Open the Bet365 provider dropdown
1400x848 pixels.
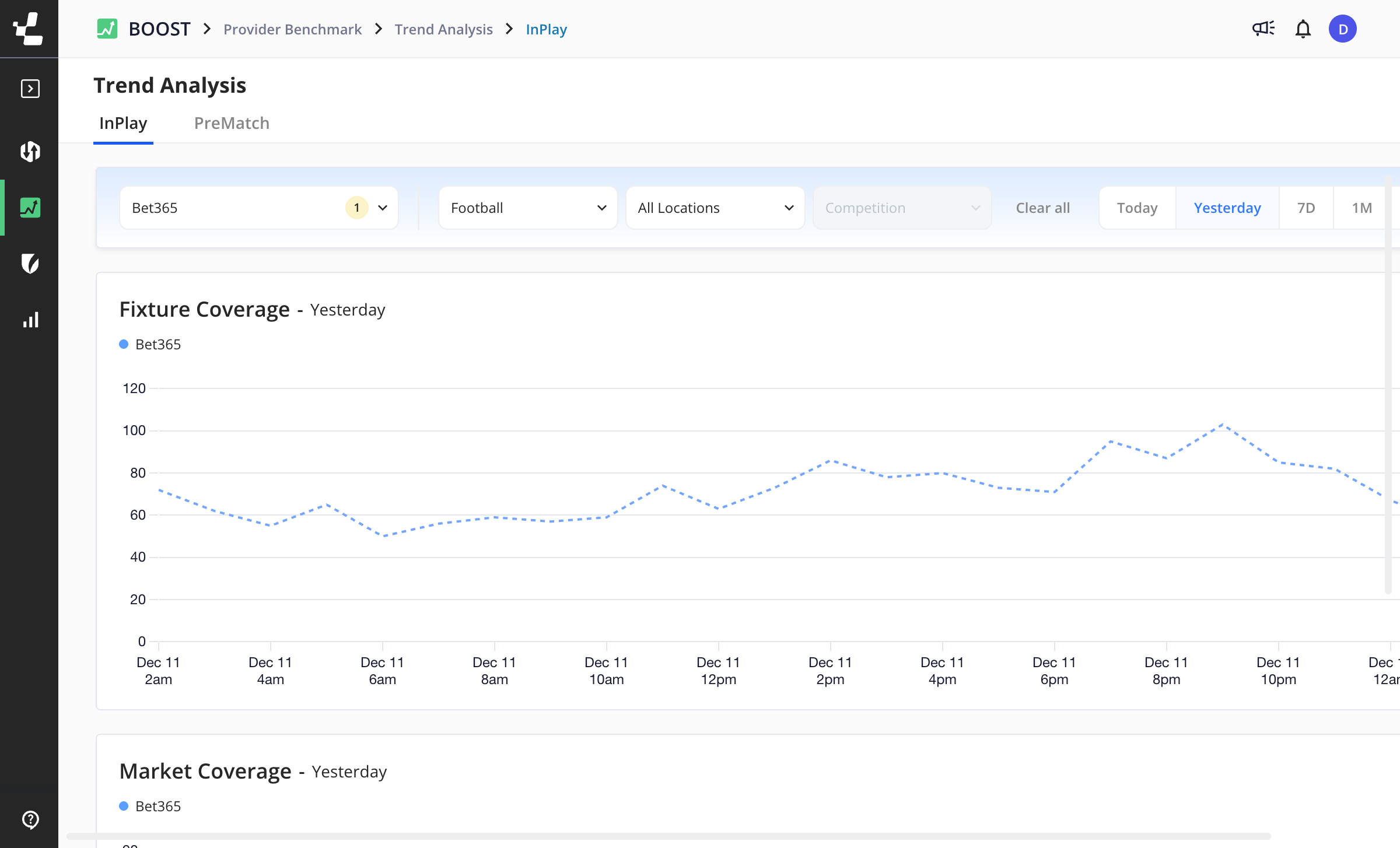click(x=258, y=208)
